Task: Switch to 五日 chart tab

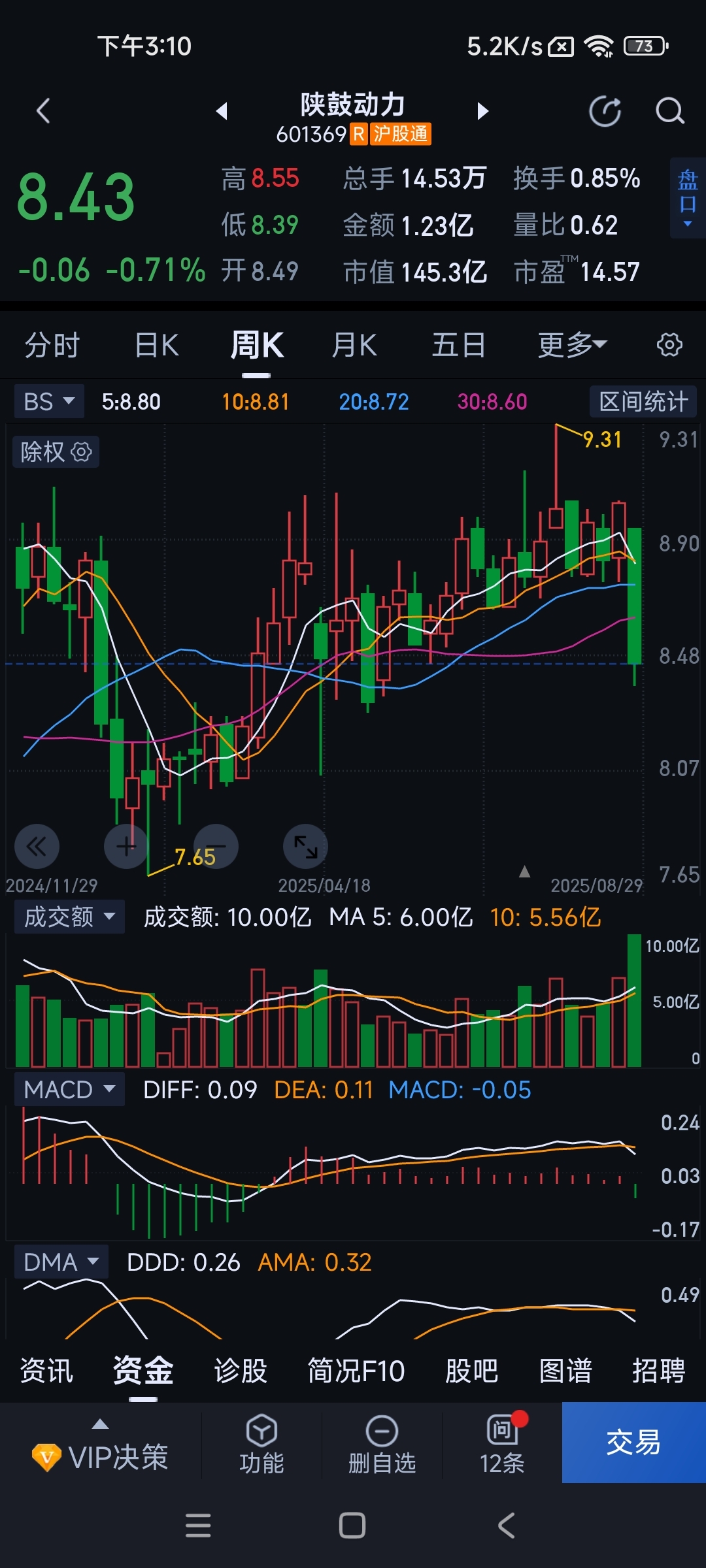Action: [459, 344]
